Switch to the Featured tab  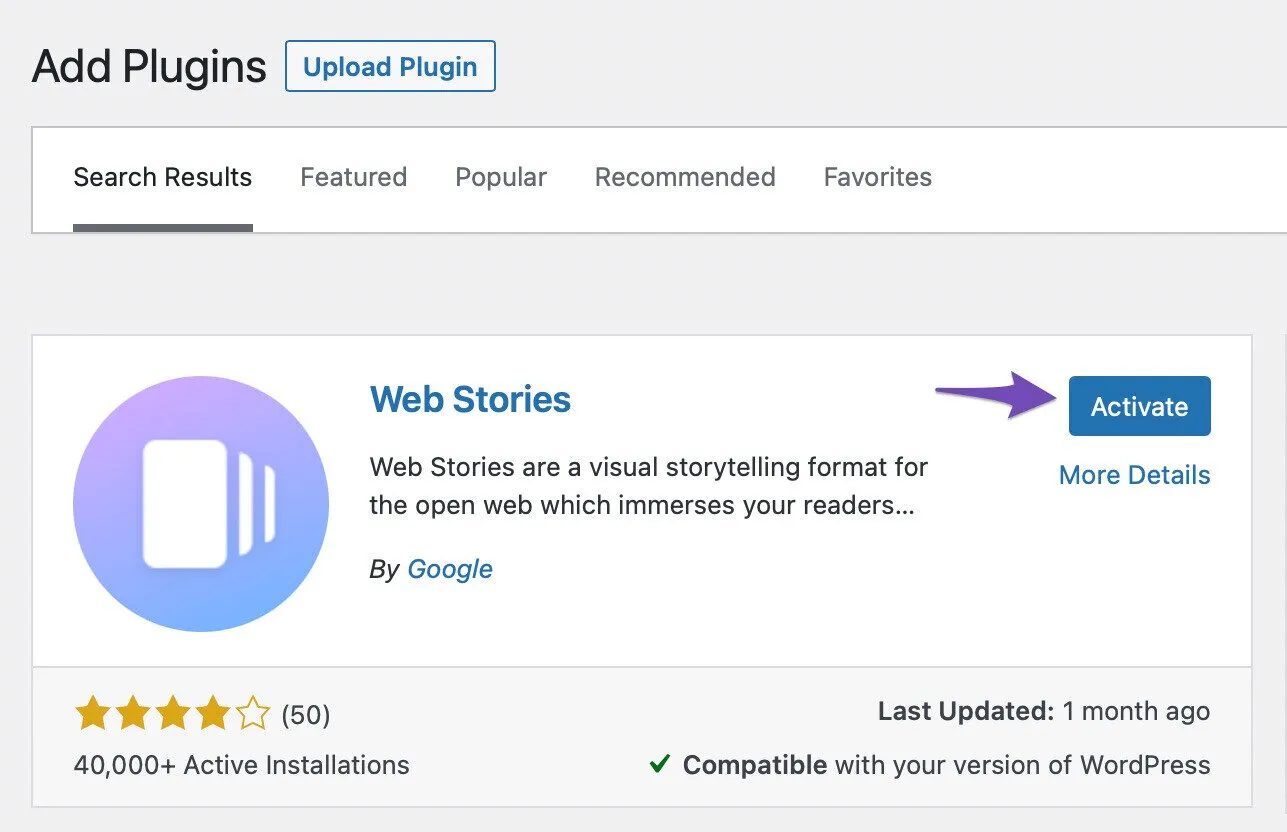[x=353, y=177]
